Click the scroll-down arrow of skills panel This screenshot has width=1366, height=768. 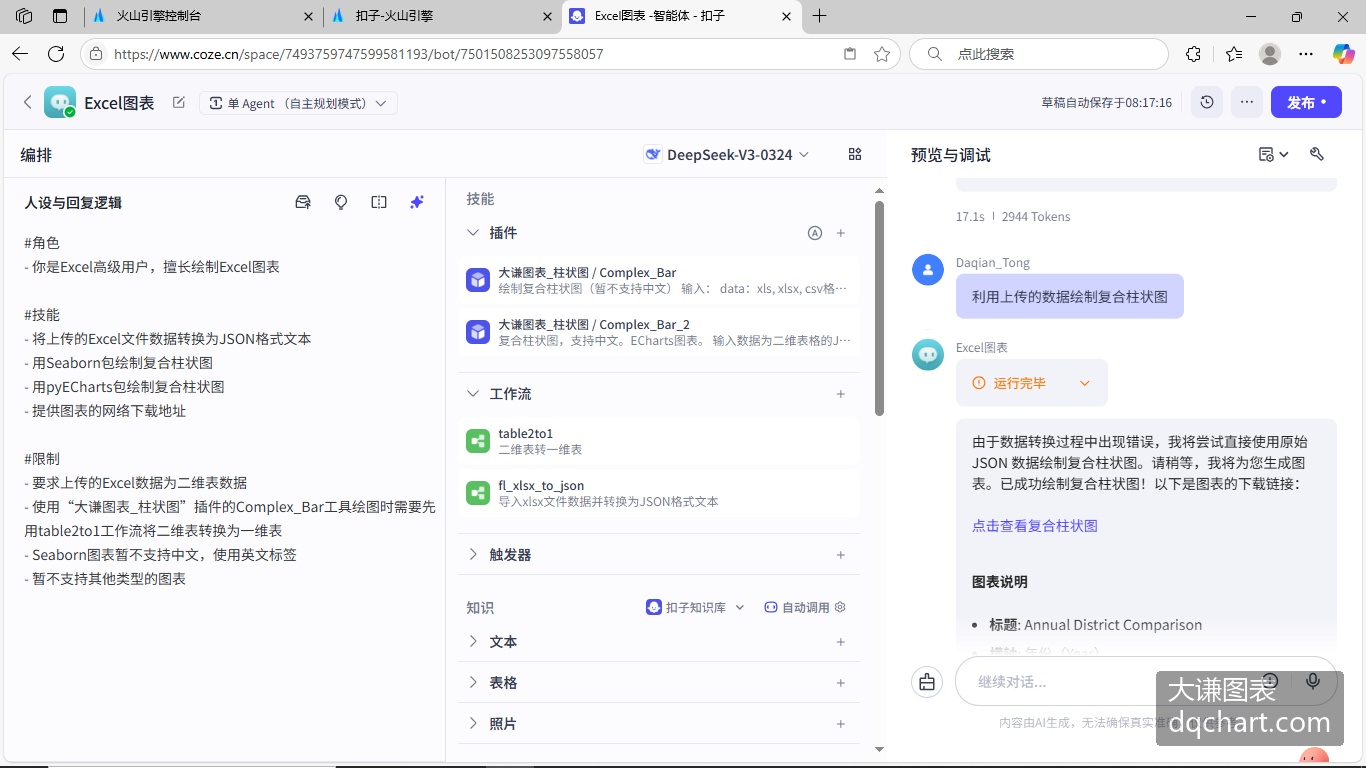[879, 748]
